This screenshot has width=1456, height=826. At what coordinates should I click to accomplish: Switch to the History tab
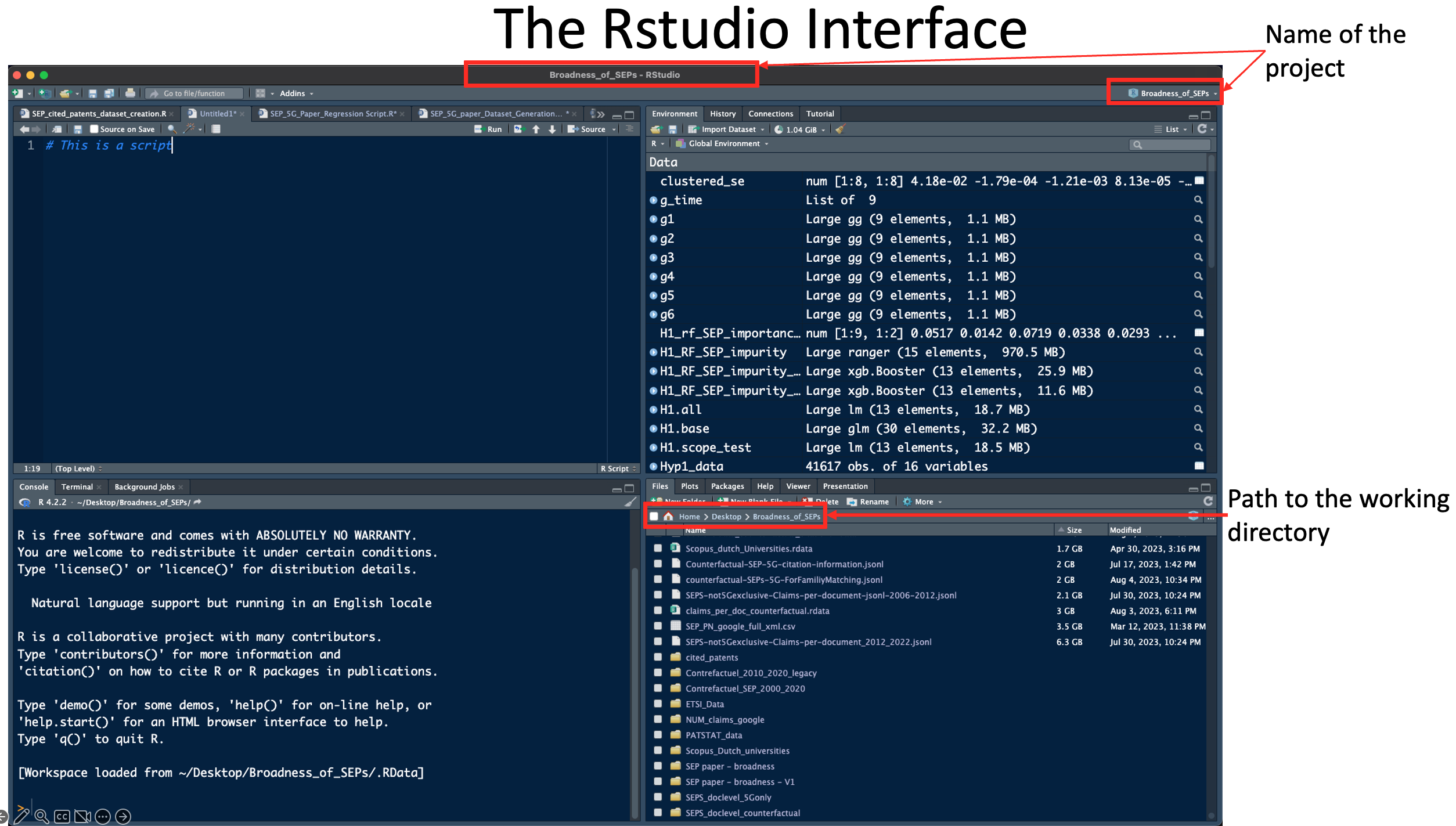[x=722, y=114]
